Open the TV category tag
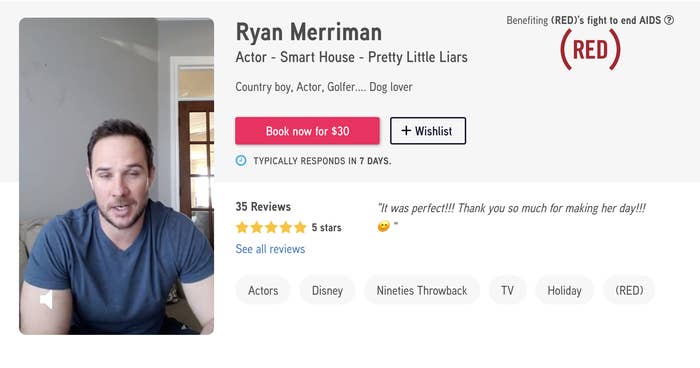Viewport: 700px width, 368px height. pos(508,290)
